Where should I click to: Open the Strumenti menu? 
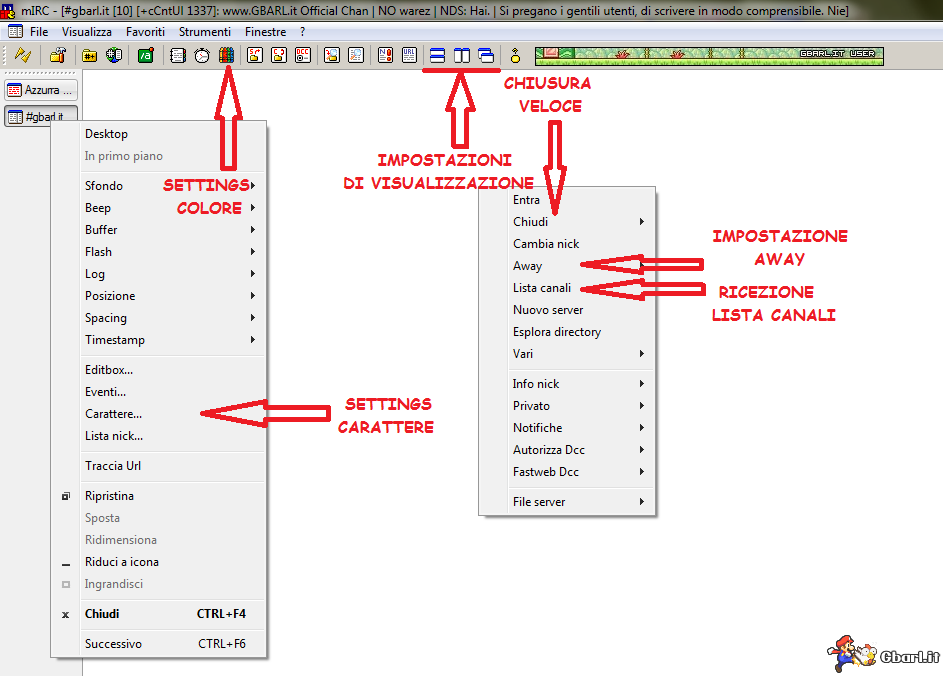pos(204,32)
